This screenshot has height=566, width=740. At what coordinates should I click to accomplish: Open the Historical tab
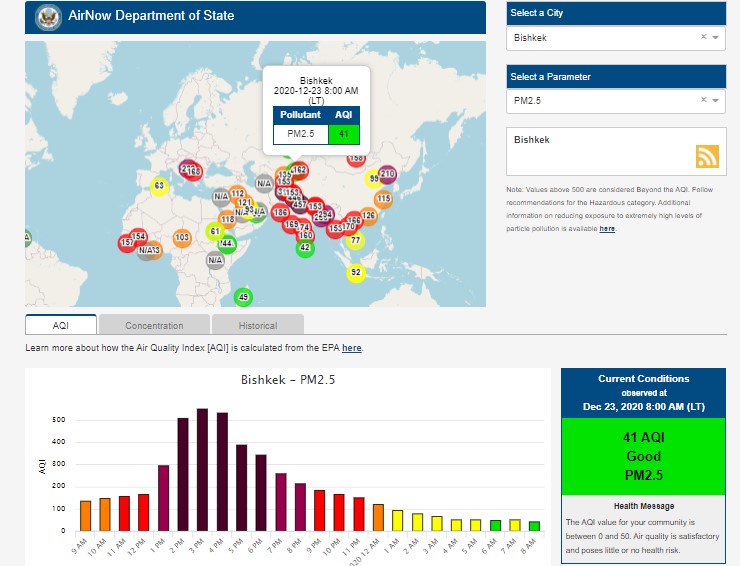coord(258,325)
